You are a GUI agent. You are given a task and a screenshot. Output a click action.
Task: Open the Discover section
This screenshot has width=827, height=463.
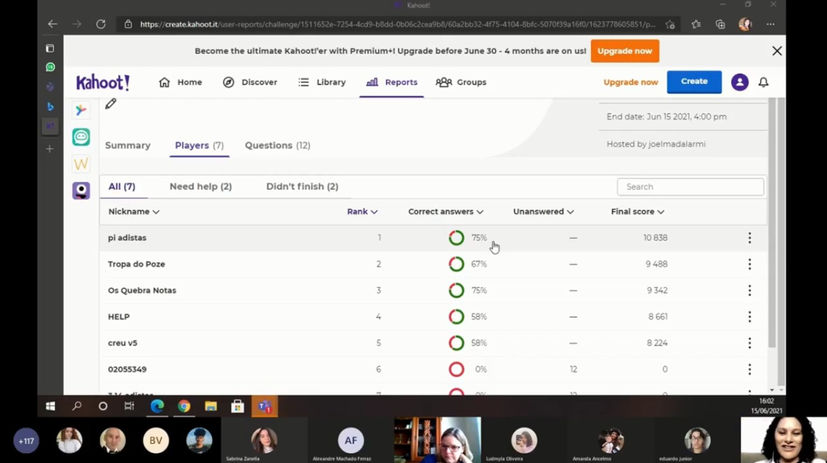[250, 82]
